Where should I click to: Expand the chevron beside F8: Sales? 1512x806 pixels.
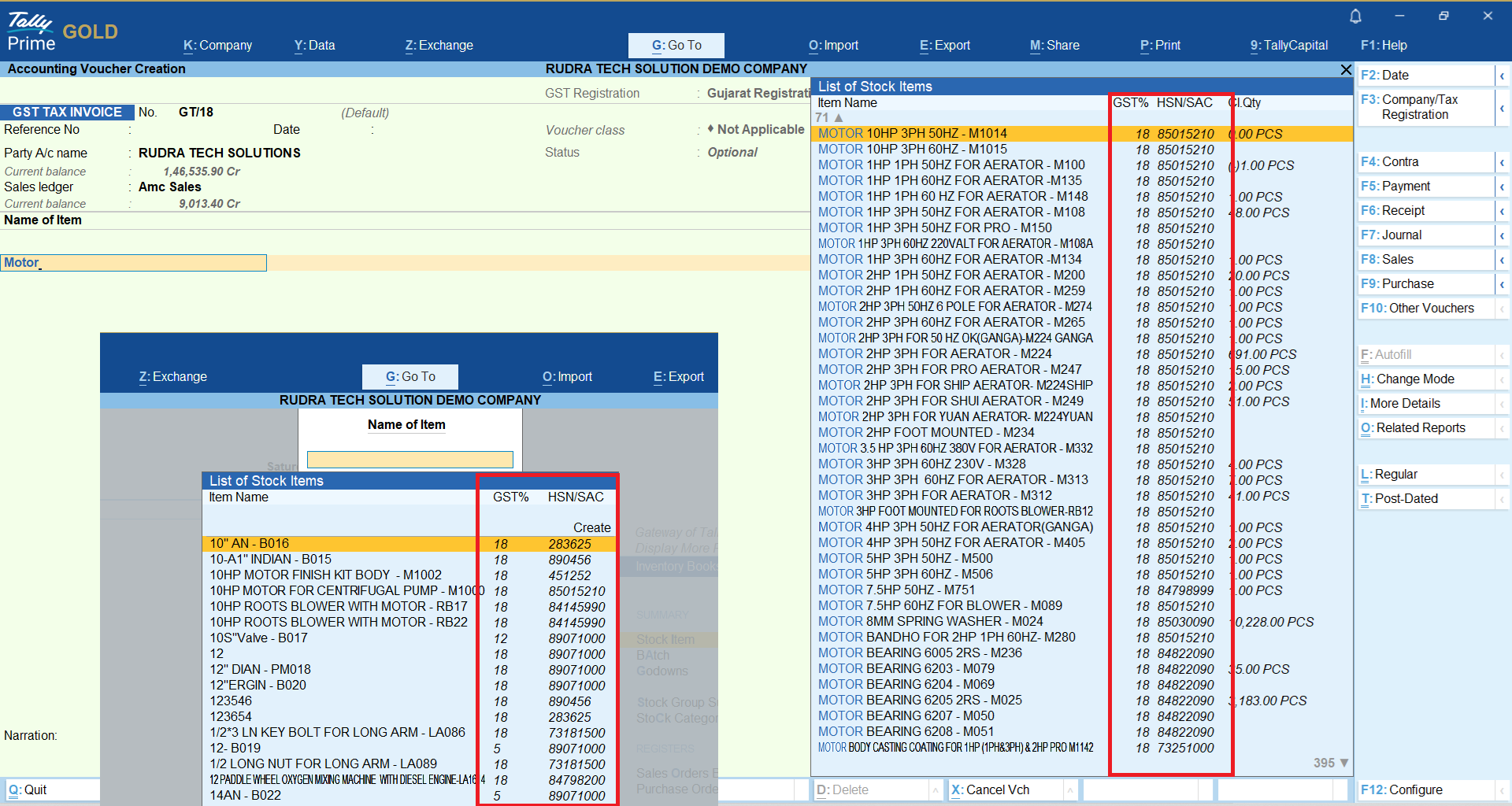(1502, 260)
